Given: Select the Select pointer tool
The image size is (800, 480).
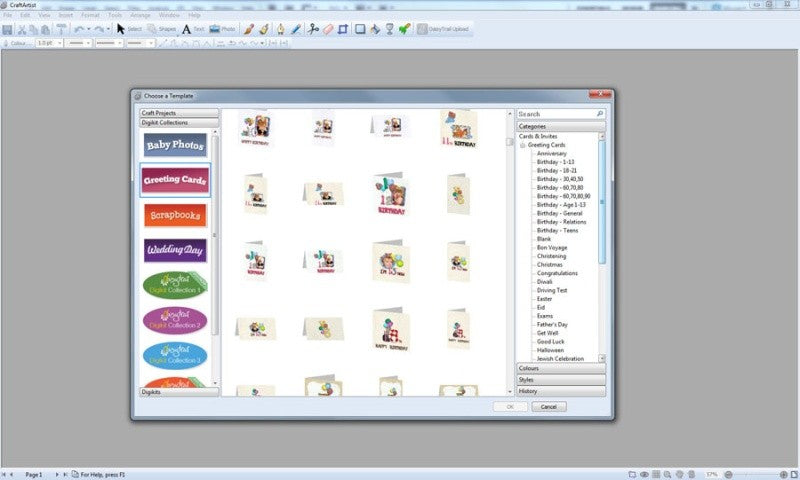Looking at the screenshot, I should [x=129, y=29].
